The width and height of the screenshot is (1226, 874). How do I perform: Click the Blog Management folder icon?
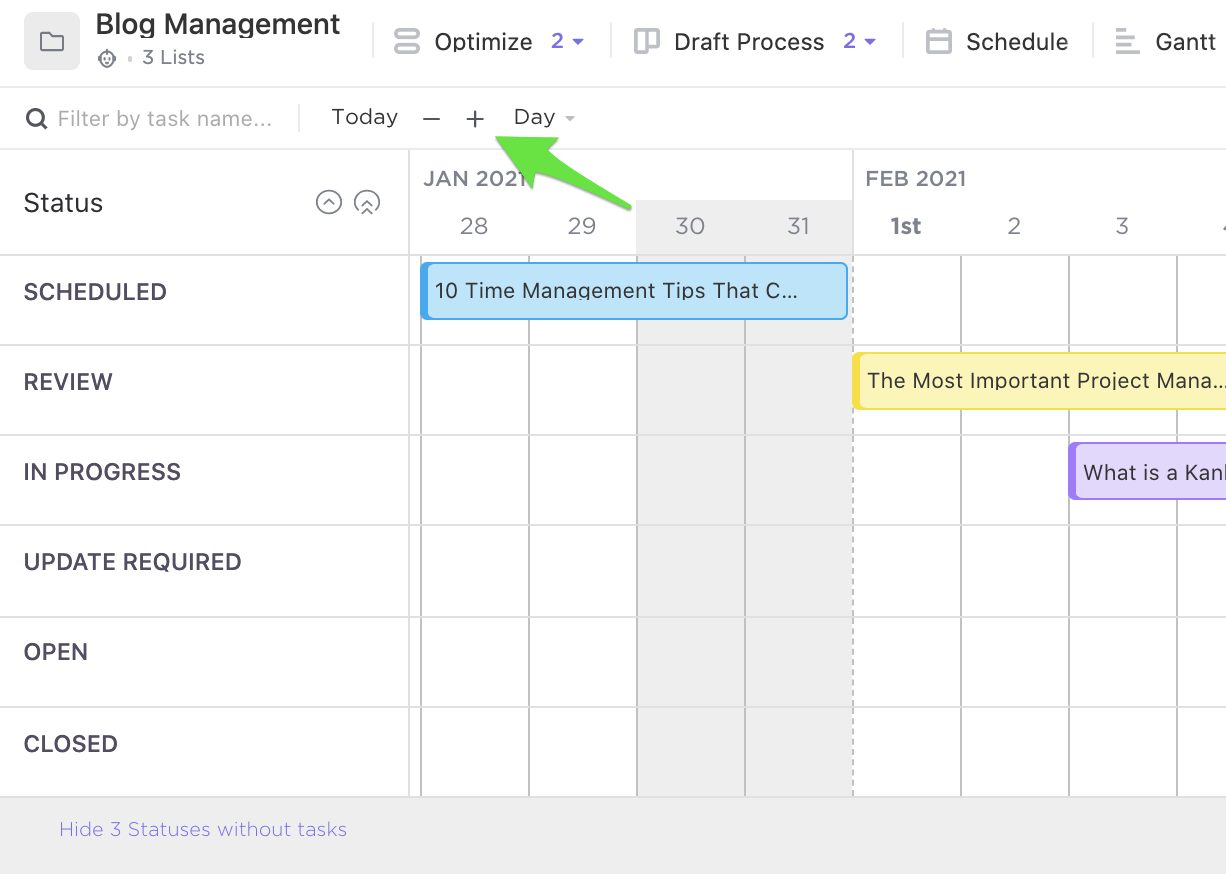52,42
